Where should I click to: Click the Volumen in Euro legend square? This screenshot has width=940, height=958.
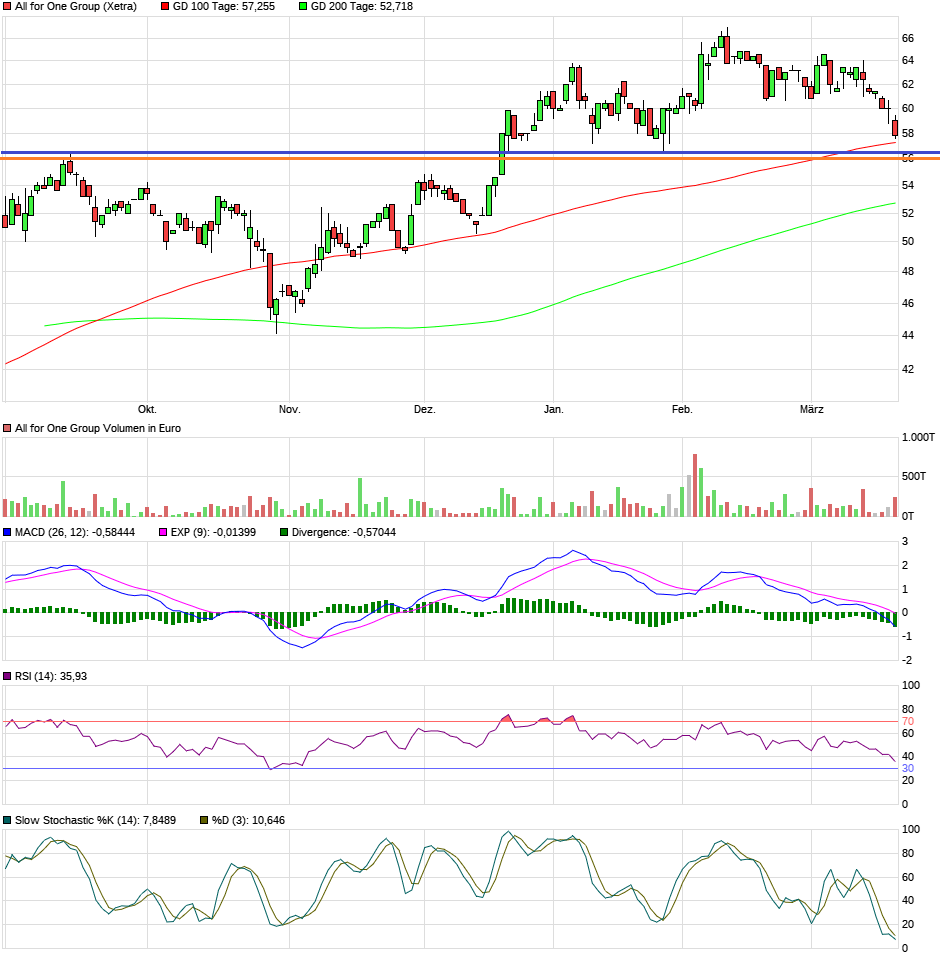point(8,428)
